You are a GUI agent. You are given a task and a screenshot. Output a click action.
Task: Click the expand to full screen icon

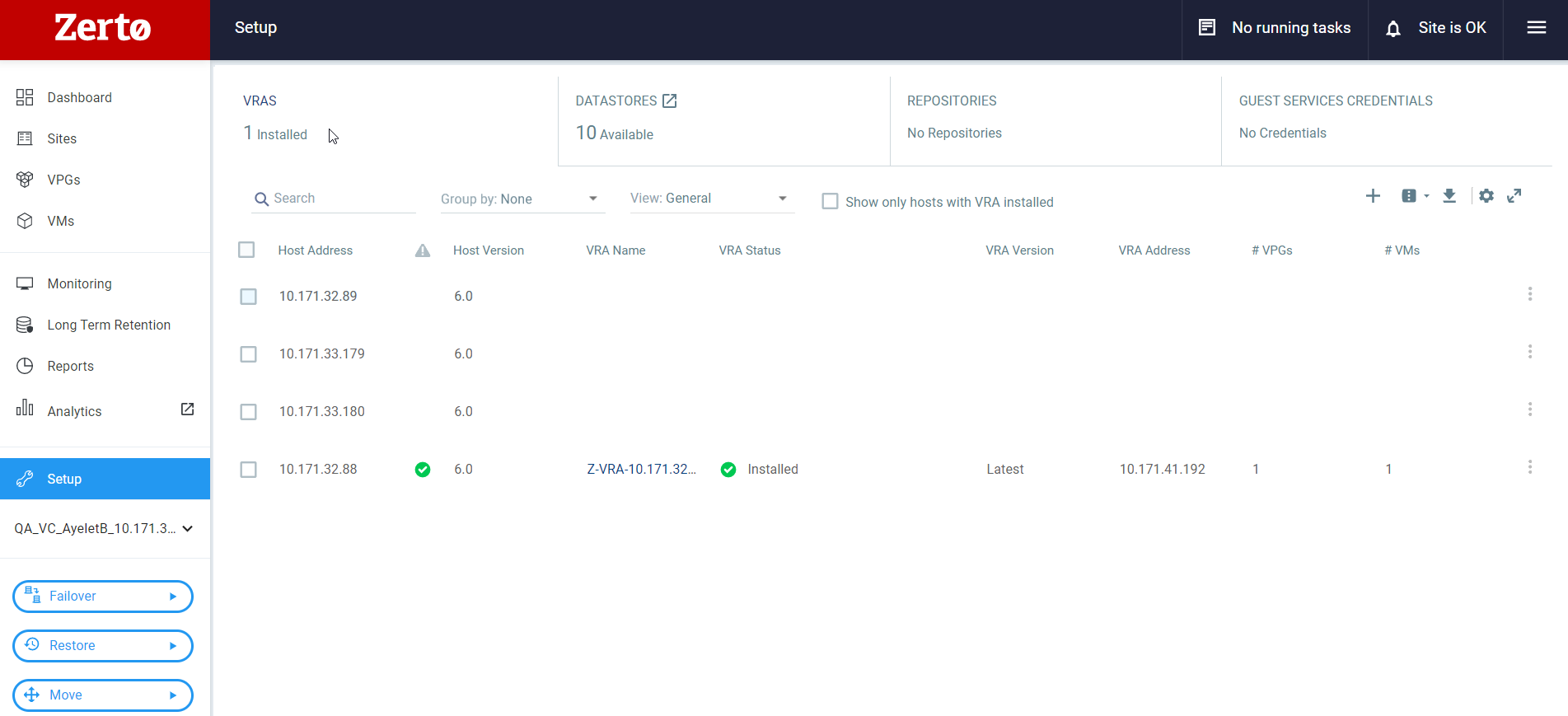(1514, 196)
